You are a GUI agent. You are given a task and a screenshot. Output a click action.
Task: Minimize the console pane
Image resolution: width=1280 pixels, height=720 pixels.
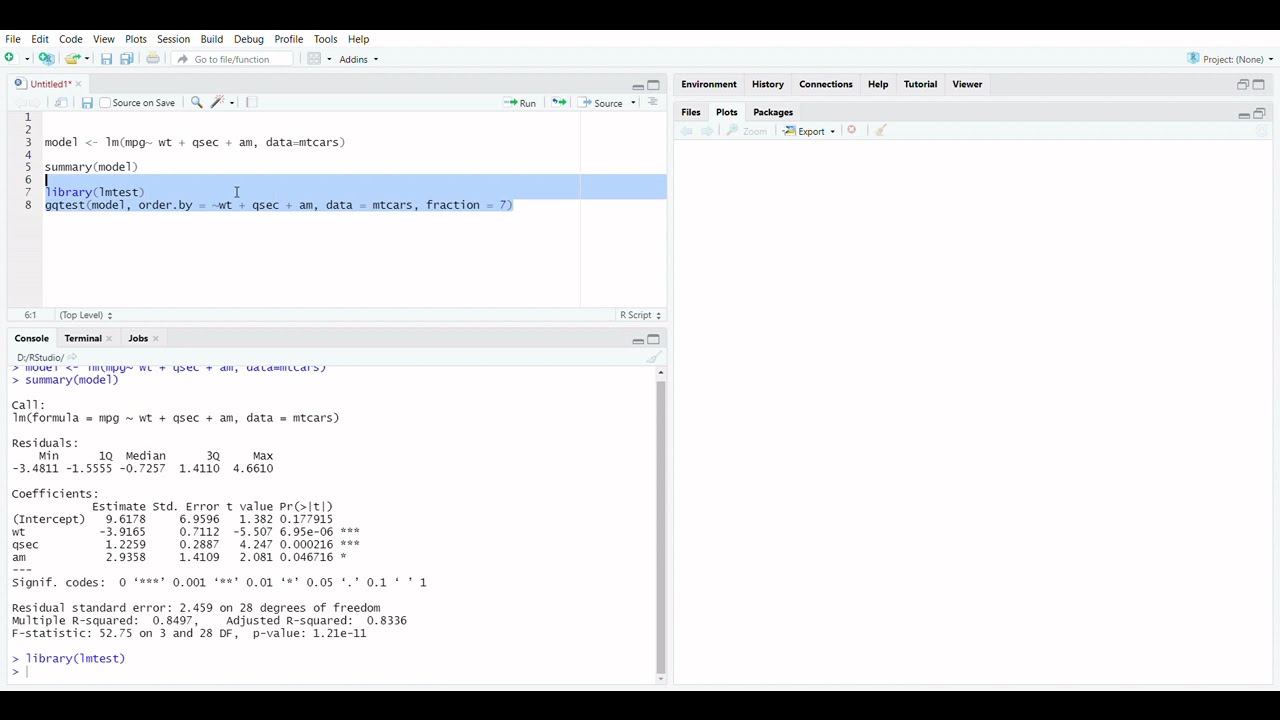coord(637,340)
